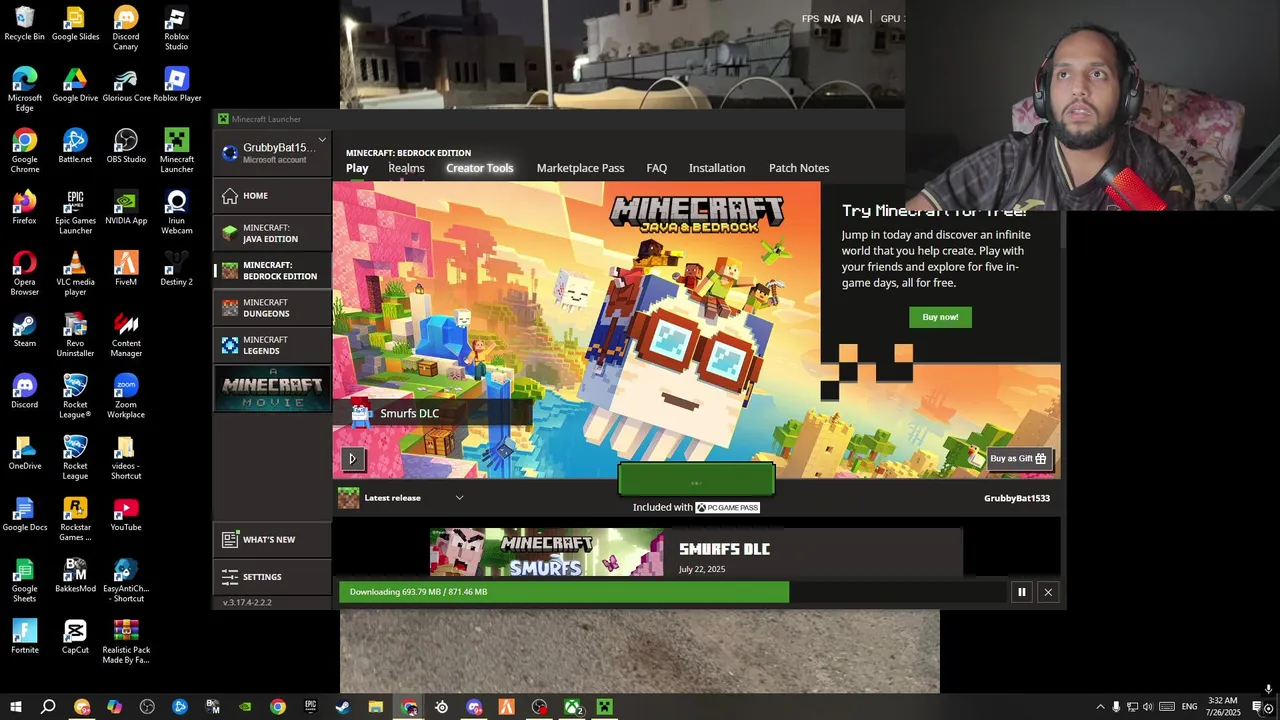The height and width of the screenshot is (720, 1280).
Task: Open Zoom Workplace desktop icon
Action: (126, 395)
